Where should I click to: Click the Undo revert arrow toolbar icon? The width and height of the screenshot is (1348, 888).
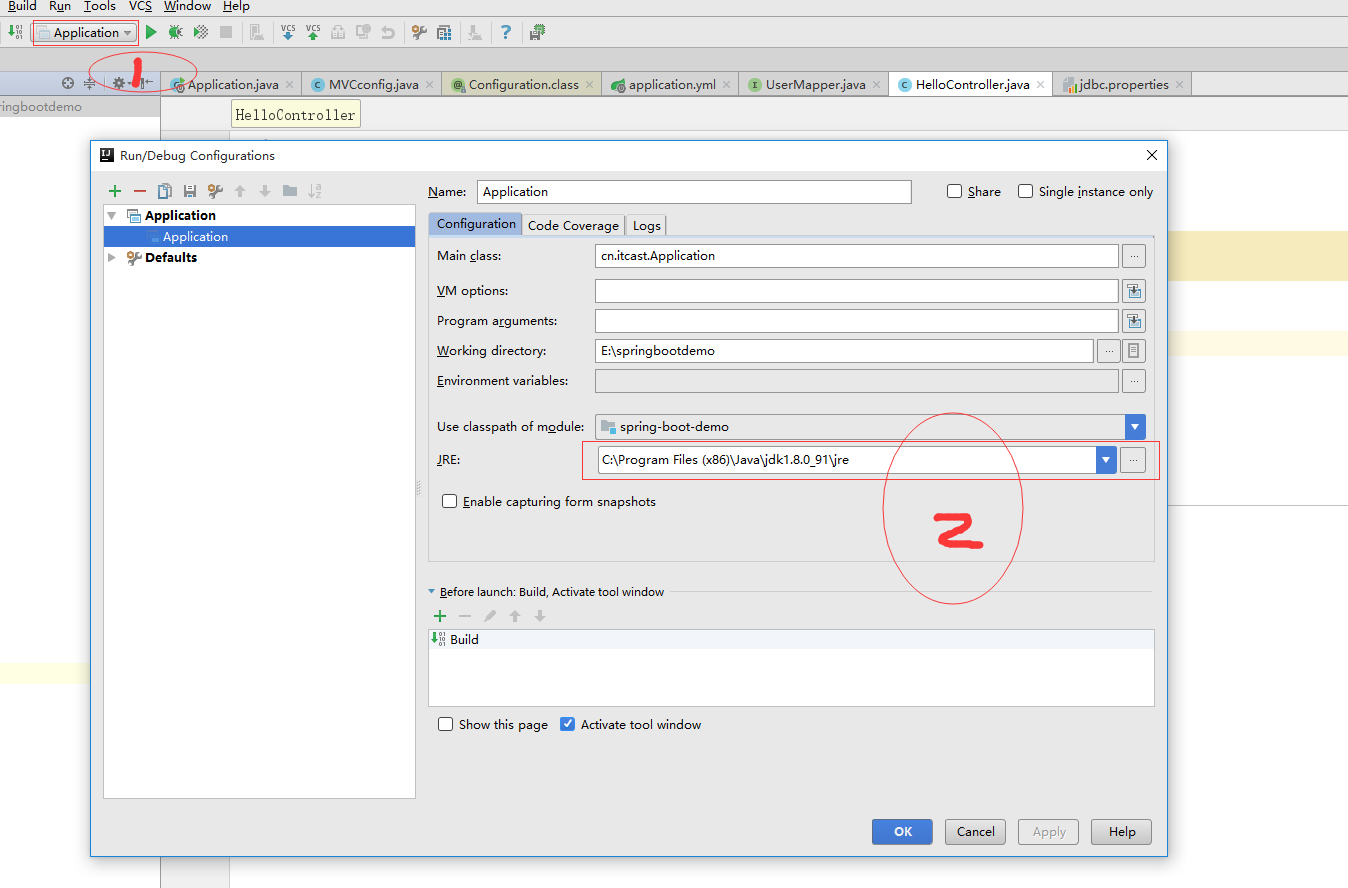click(388, 32)
